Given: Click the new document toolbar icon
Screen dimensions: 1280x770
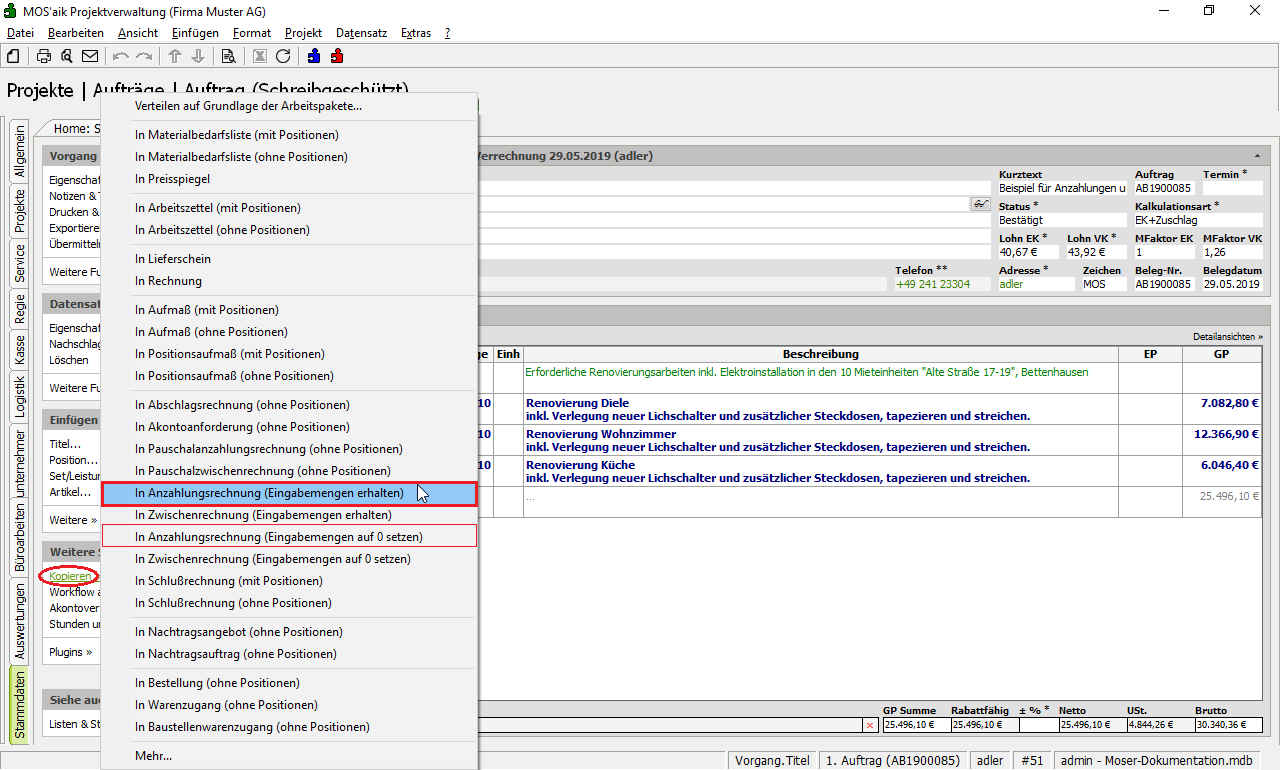Looking at the screenshot, I should [x=14, y=56].
